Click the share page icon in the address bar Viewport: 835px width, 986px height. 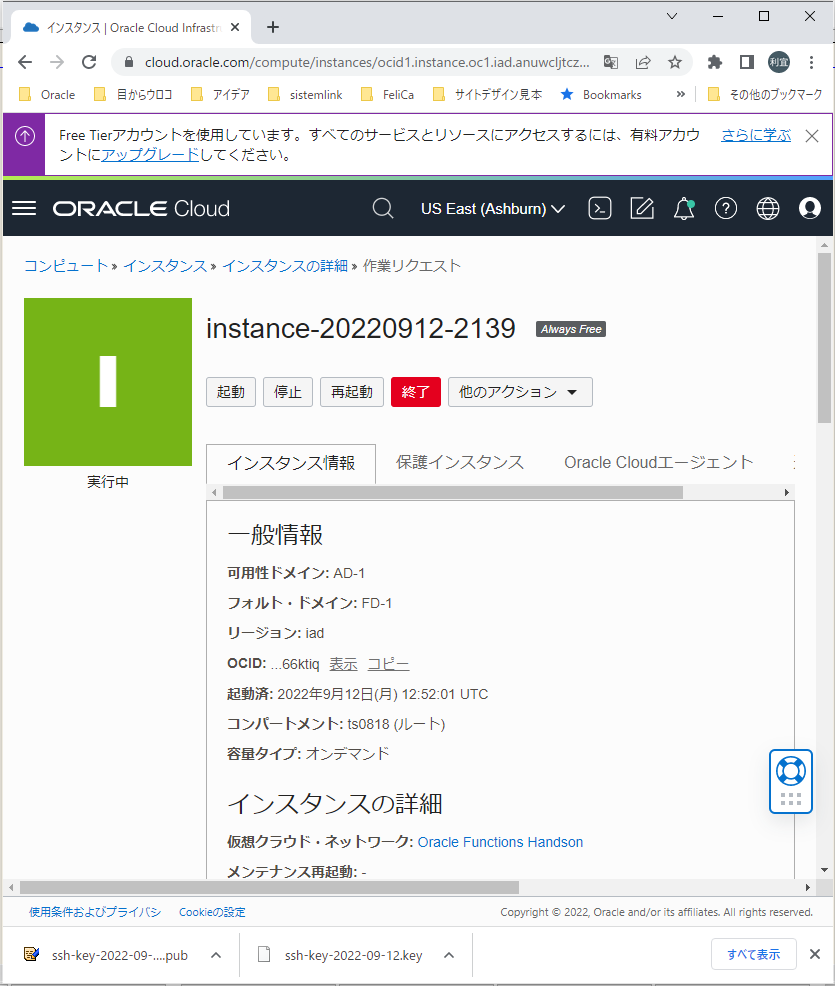(643, 62)
